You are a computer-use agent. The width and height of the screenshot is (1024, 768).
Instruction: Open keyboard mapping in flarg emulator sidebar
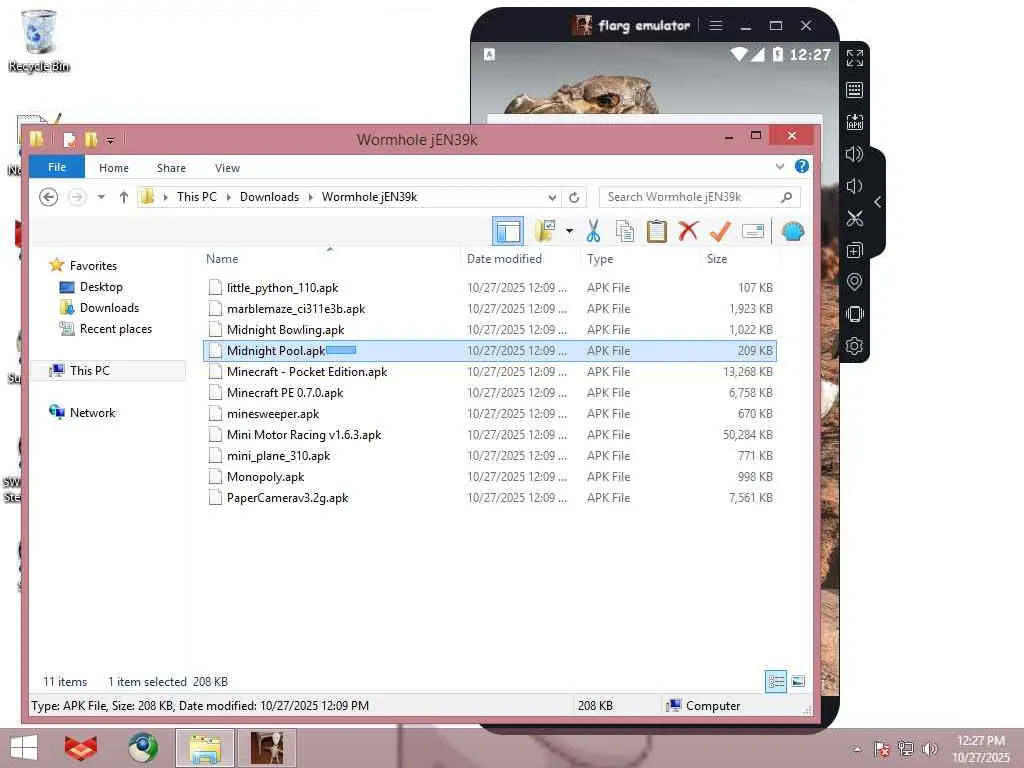pyautogui.click(x=854, y=89)
